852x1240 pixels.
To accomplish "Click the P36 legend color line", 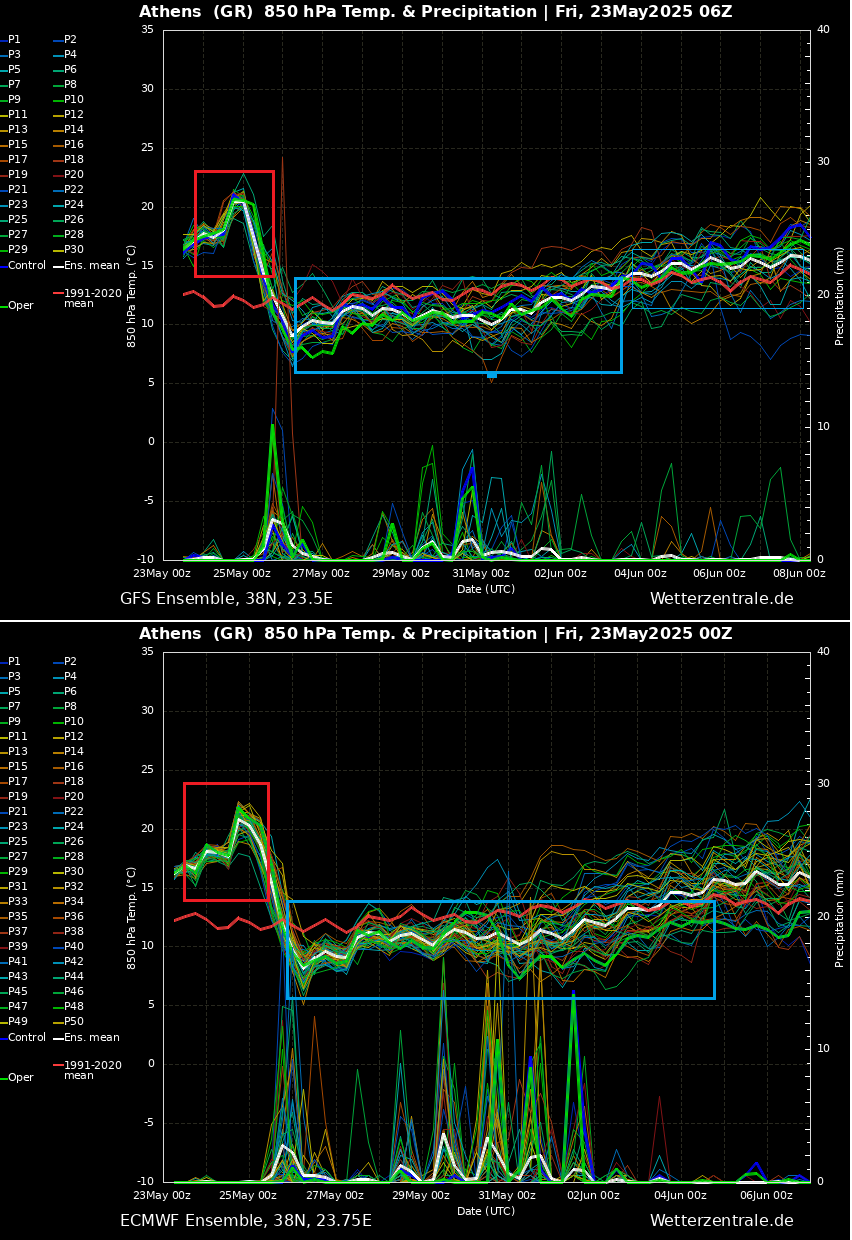I will [59, 916].
